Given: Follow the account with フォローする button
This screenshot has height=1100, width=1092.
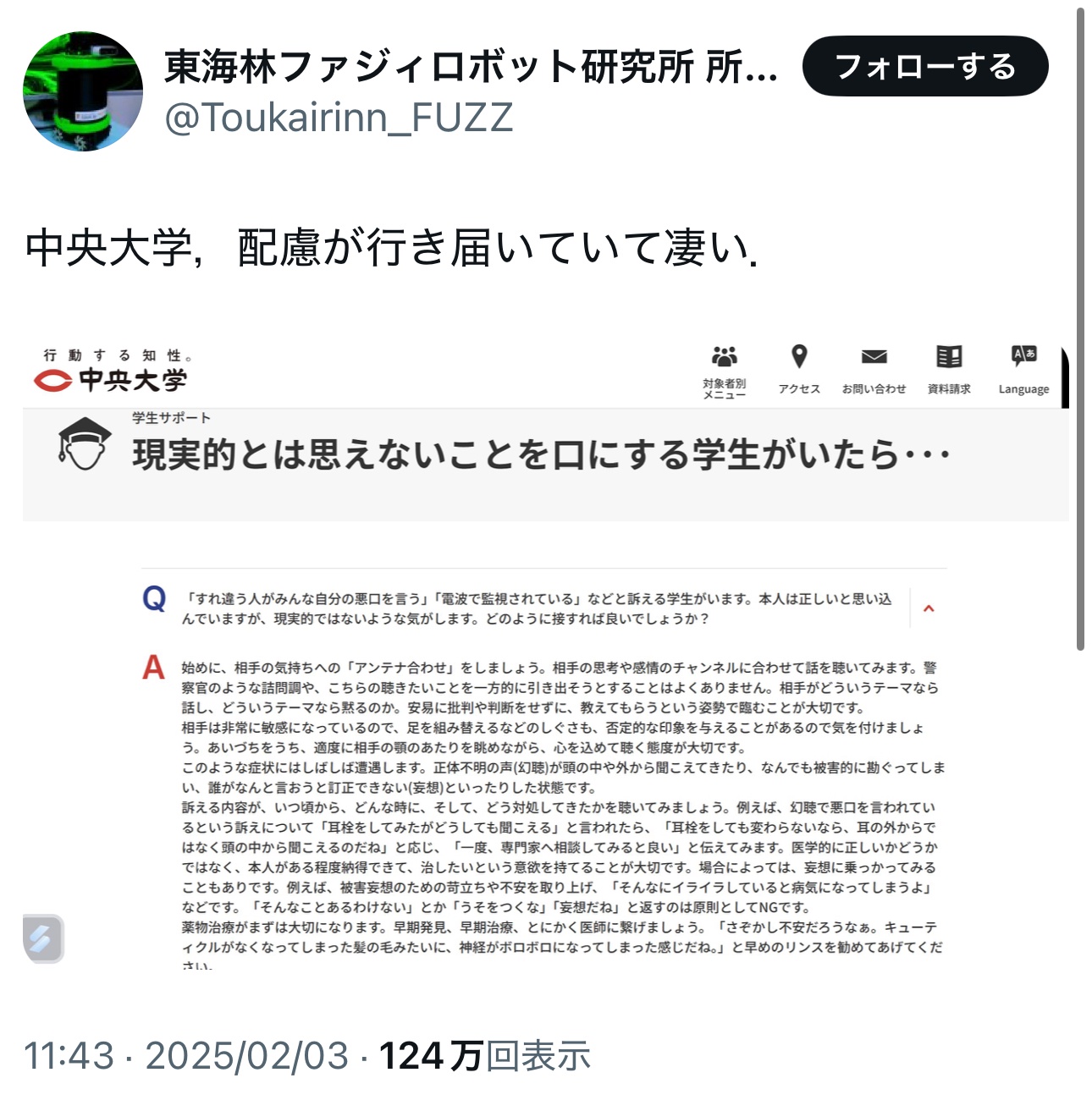Looking at the screenshot, I should click(925, 66).
